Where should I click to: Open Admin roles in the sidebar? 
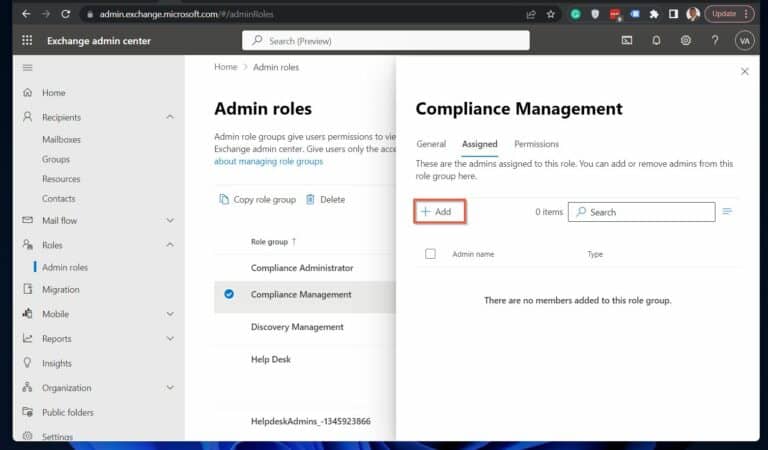(x=65, y=267)
